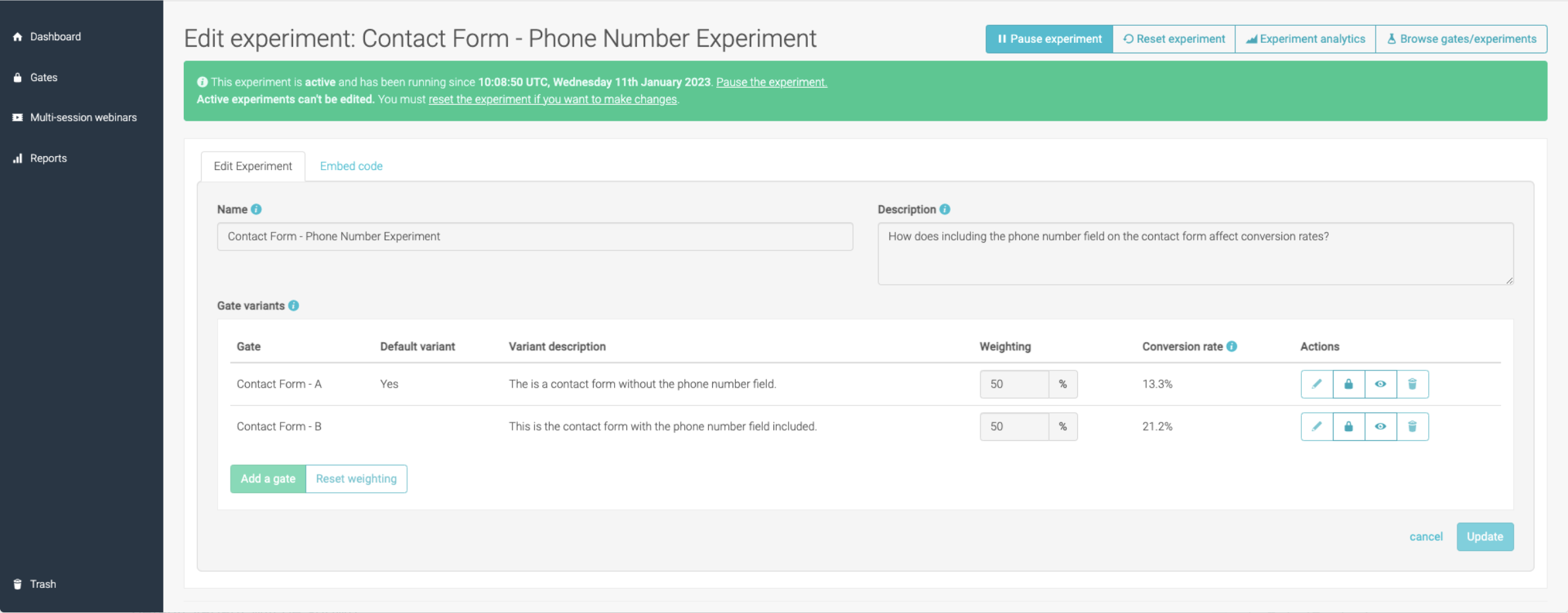Click the 13.3% conversion rate value

(1158, 384)
